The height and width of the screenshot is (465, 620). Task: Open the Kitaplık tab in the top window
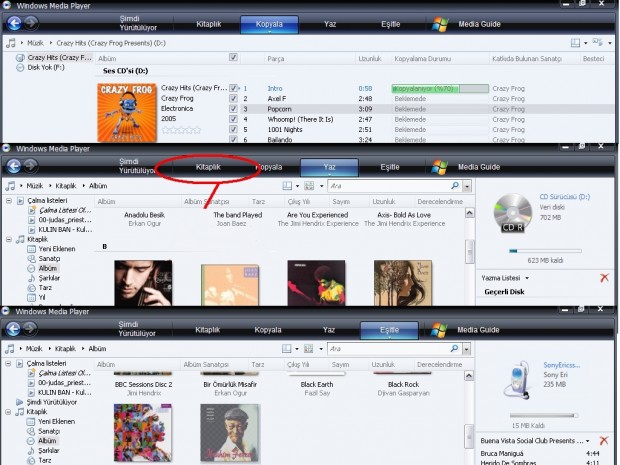209,24
